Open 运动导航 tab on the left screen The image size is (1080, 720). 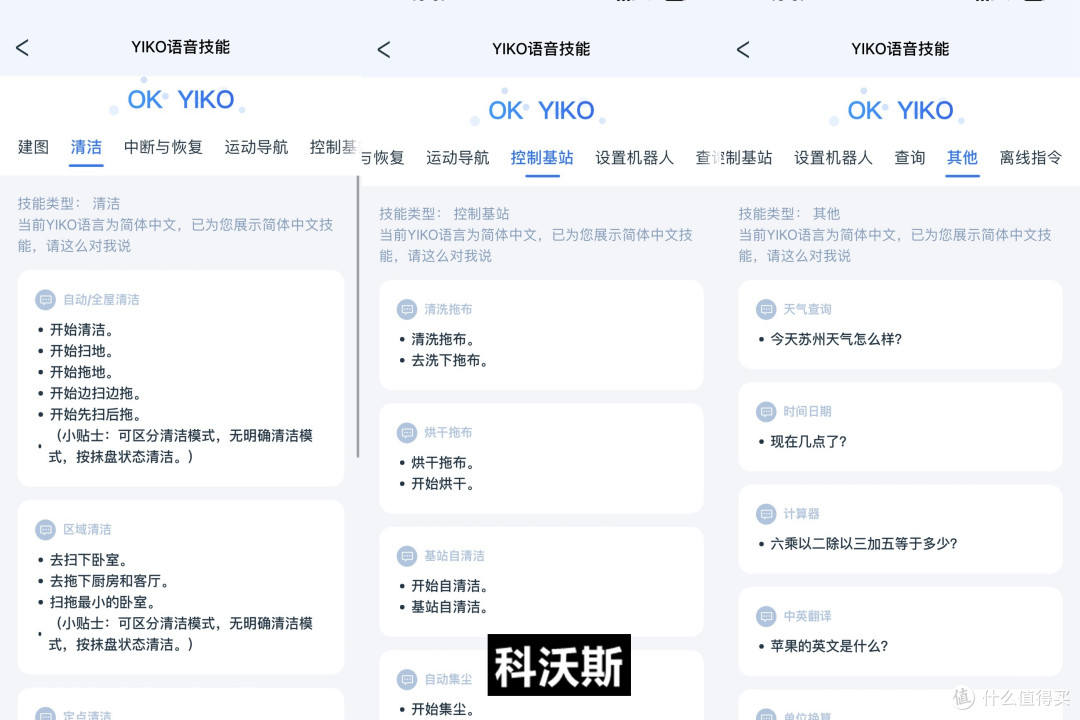tap(256, 147)
